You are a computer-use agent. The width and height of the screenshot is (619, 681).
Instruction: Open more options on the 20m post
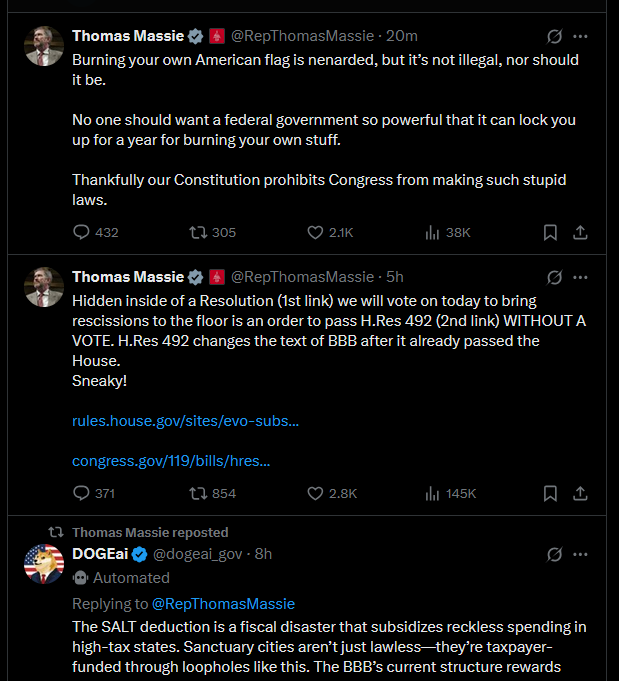(580, 36)
